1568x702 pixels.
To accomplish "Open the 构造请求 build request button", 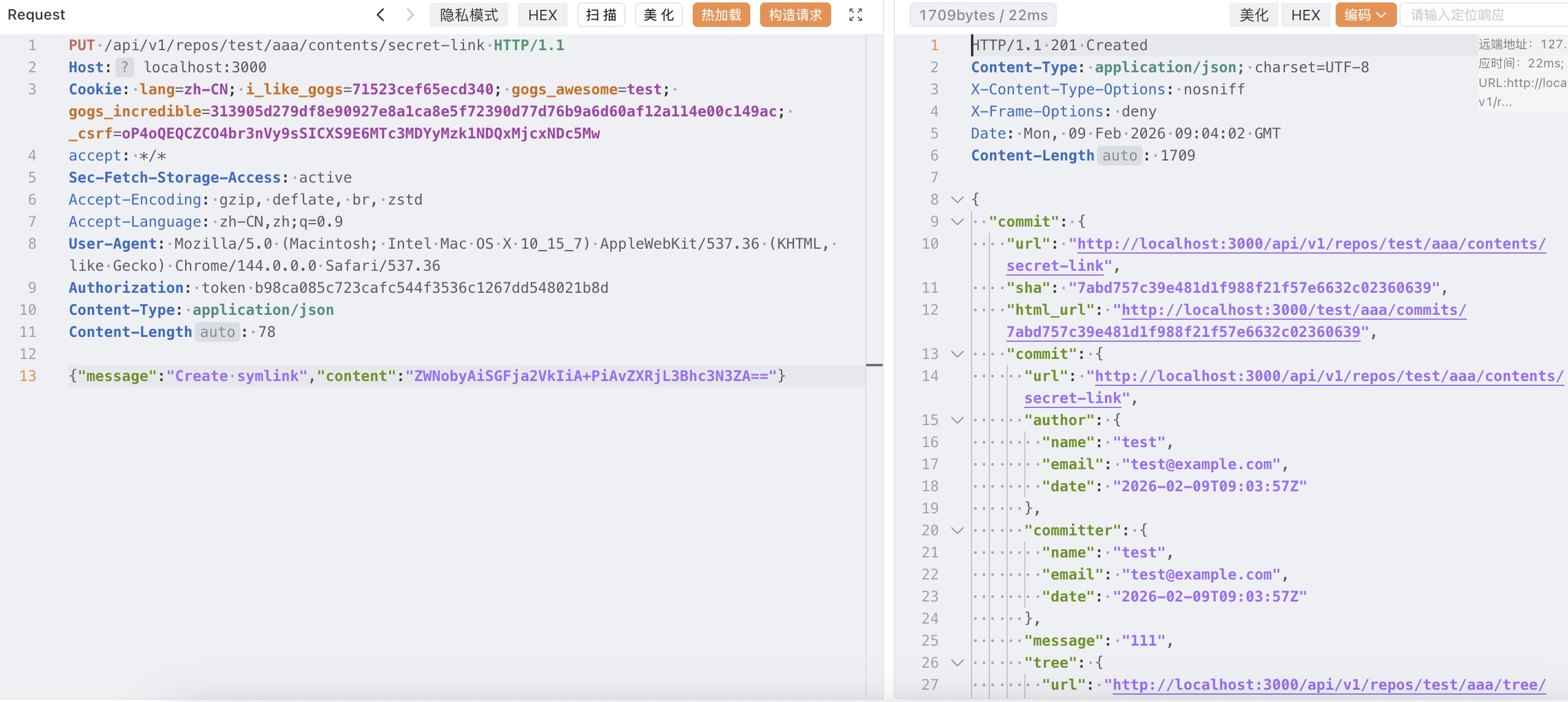I will click(795, 15).
